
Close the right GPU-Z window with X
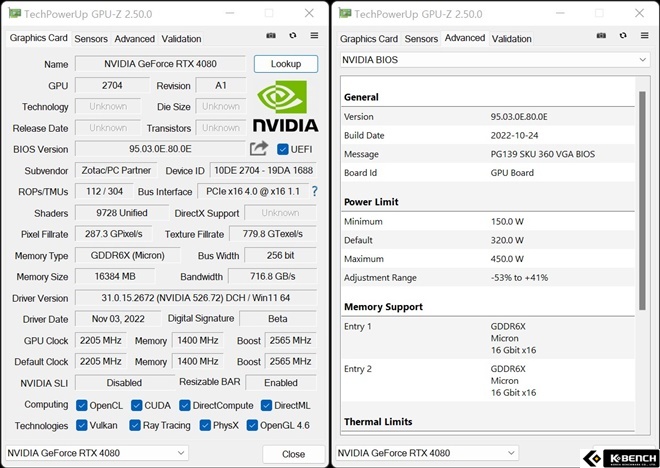[x=640, y=13]
